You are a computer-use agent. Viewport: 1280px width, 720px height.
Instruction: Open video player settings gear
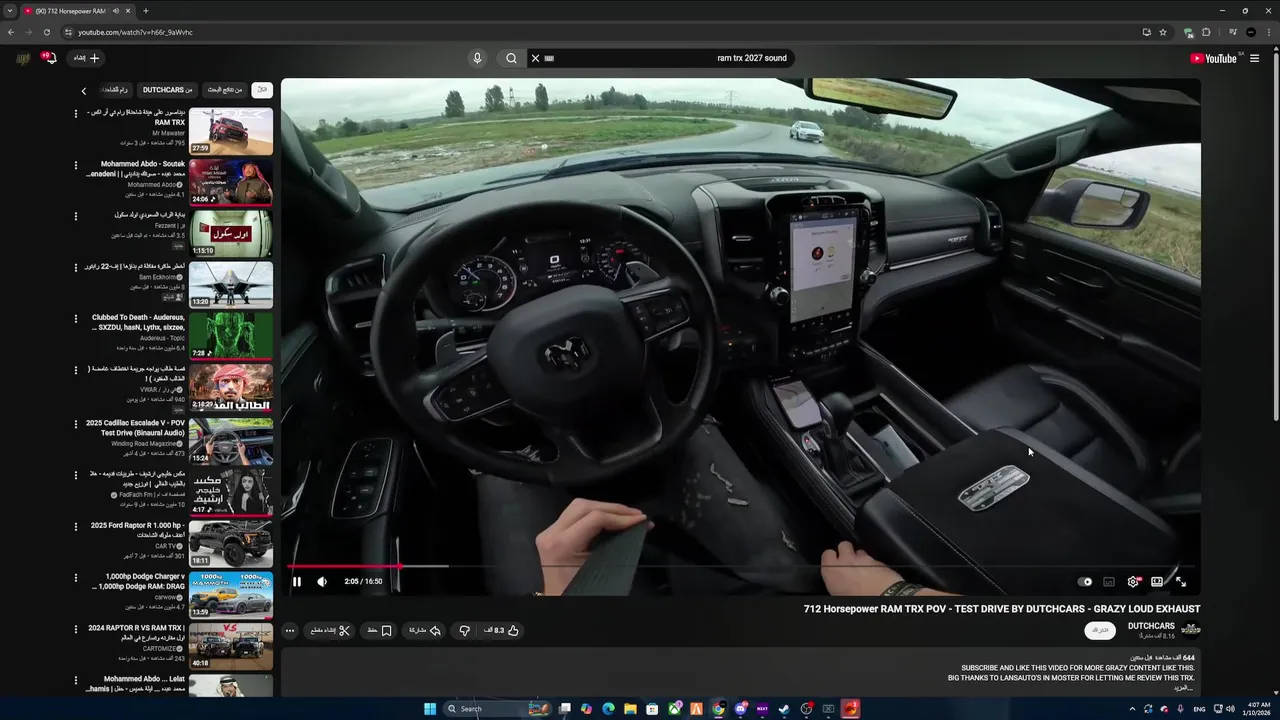[x=1133, y=581]
